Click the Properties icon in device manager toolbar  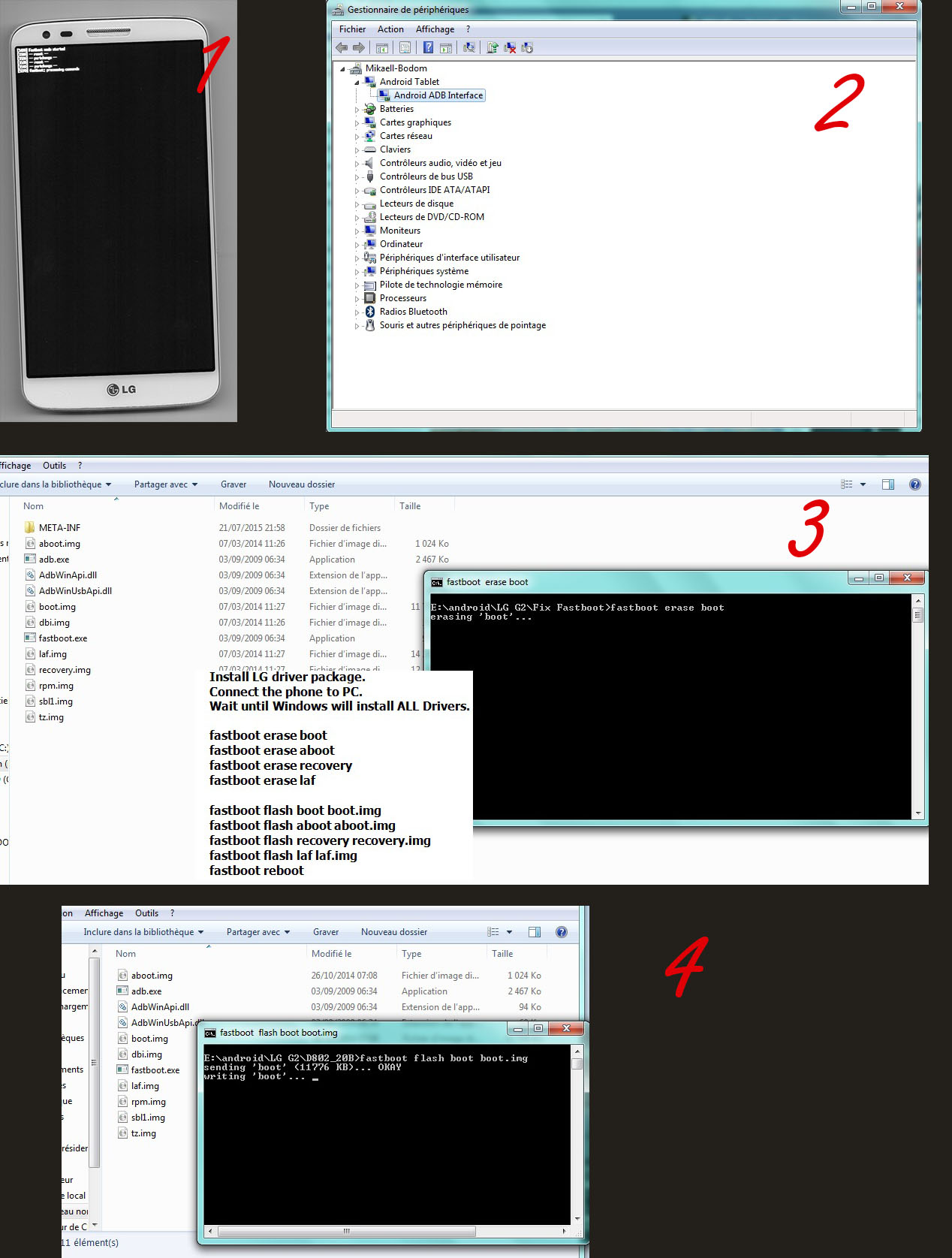(x=405, y=48)
